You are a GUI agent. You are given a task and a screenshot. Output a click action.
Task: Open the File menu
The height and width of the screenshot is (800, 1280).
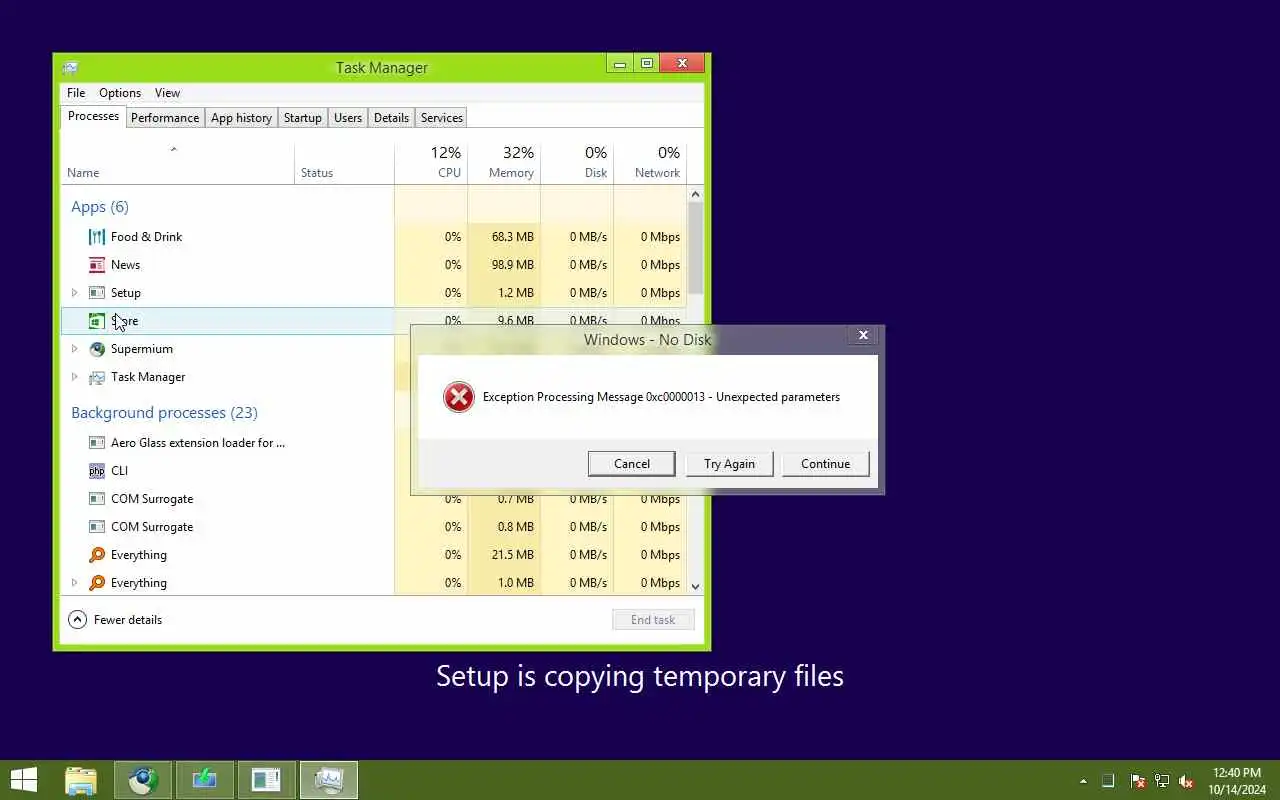click(x=76, y=93)
